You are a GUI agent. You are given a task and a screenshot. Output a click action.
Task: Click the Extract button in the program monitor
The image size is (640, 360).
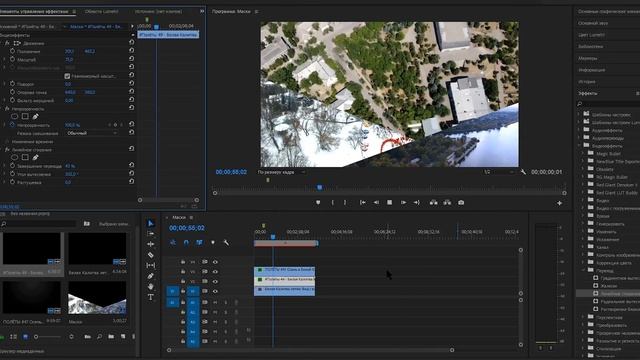pos(447,202)
